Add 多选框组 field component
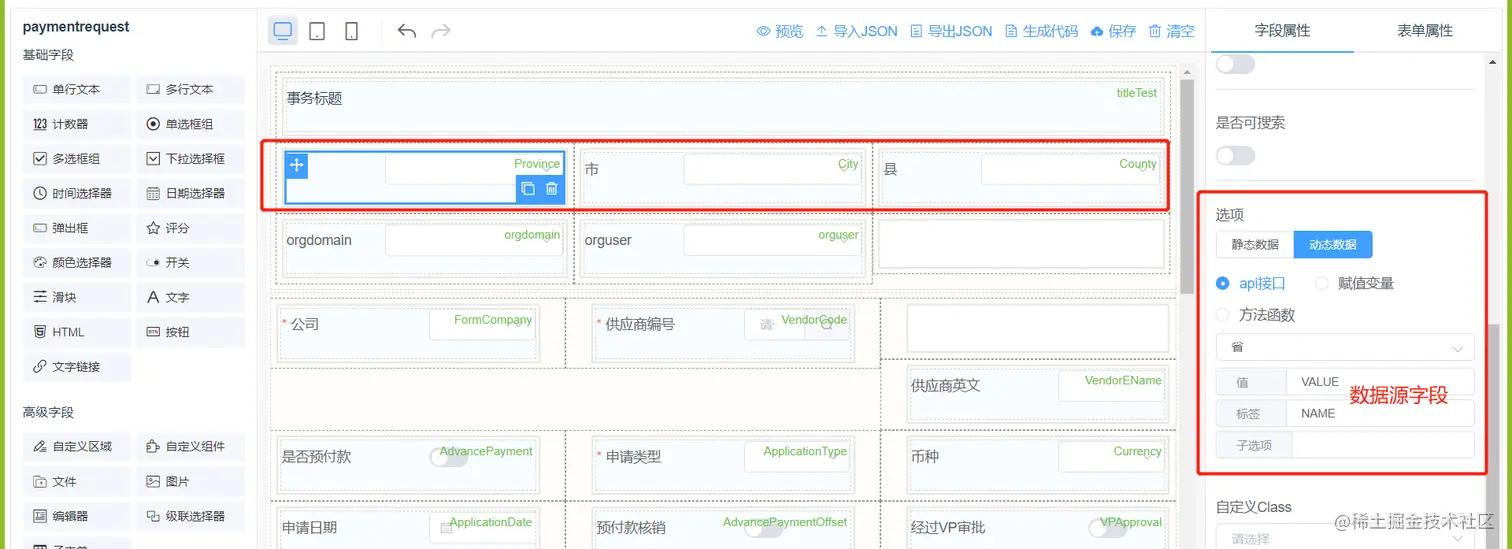1512x549 pixels. (77, 158)
